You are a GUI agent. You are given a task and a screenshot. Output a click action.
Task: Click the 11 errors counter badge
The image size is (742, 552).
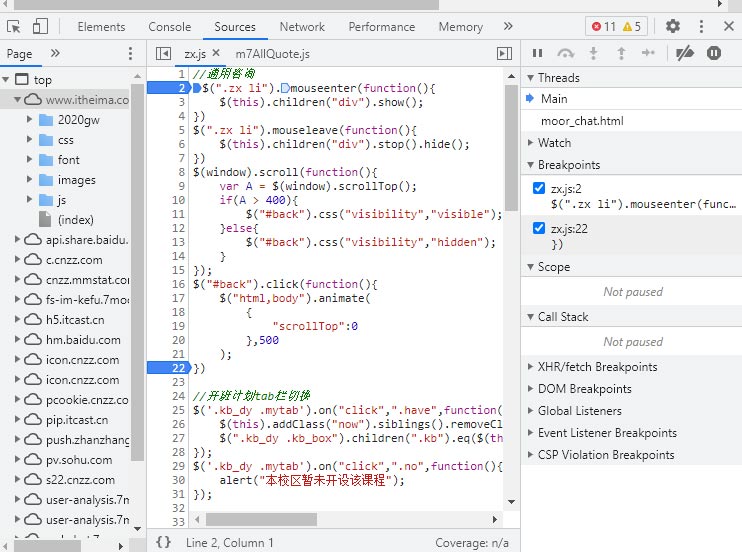(604, 27)
